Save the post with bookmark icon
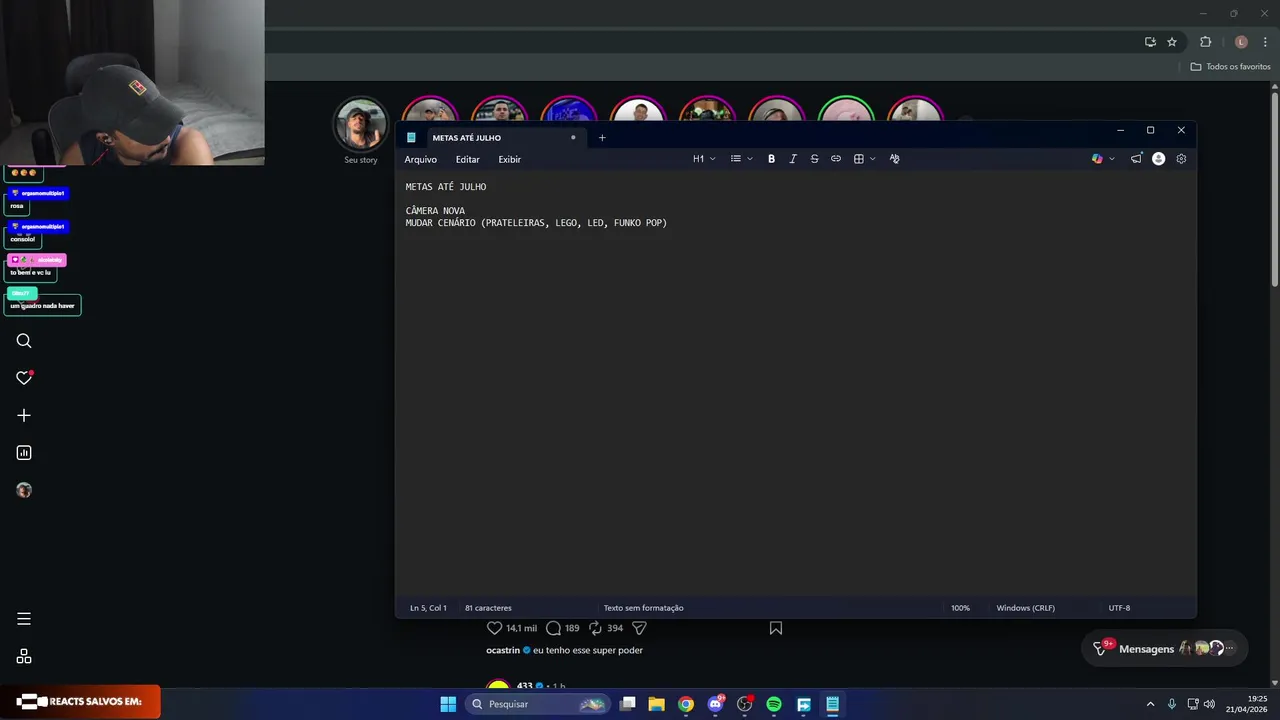The height and width of the screenshot is (720, 1280). point(775,628)
